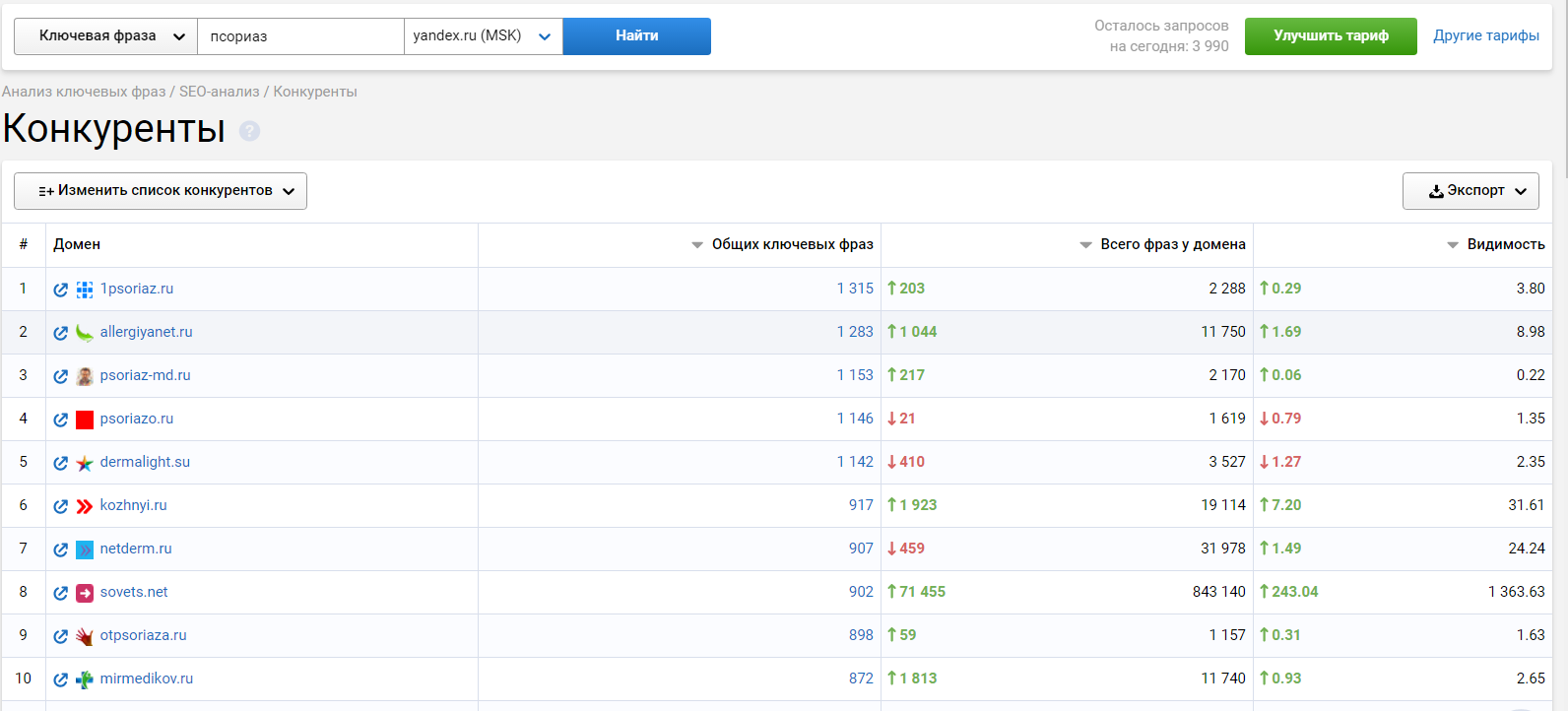Open the allergiyanet.ru domain link
Viewport: 1568px width, 711px height.
[147, 332]
